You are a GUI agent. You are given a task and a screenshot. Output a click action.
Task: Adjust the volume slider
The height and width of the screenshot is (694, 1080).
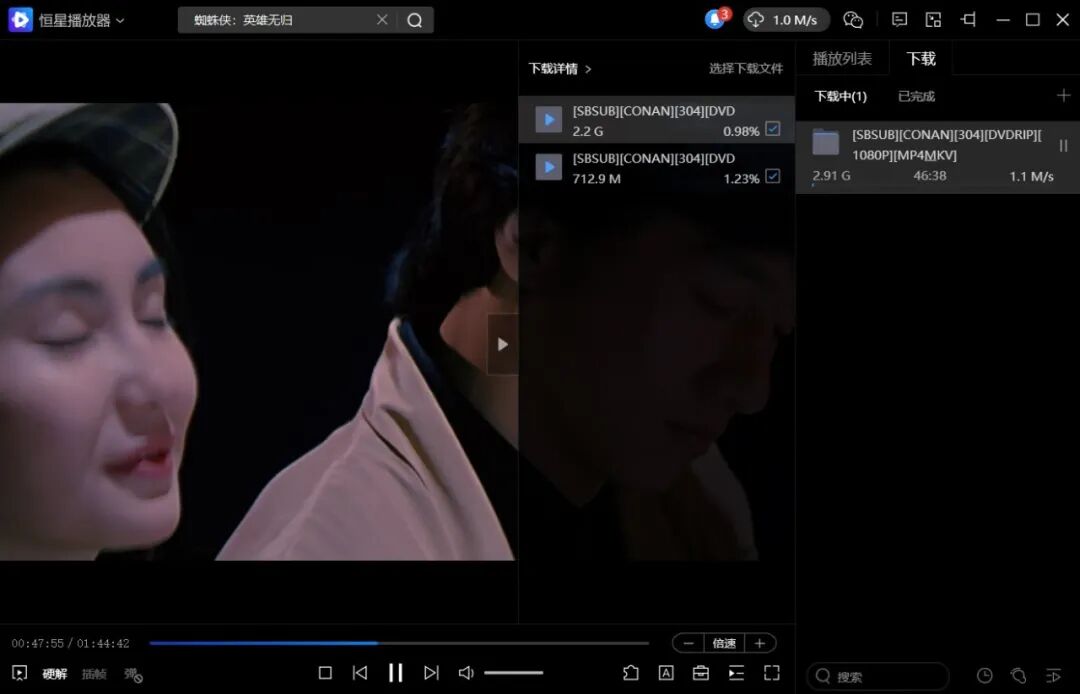click(x=513, y=673)
